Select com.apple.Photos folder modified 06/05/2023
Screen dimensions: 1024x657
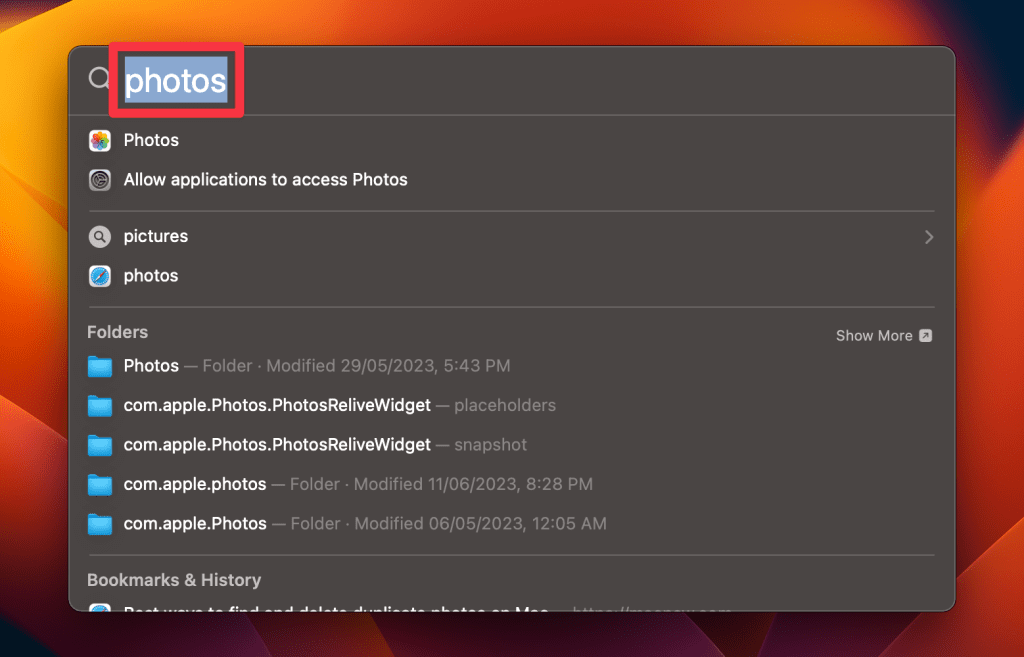365,524
